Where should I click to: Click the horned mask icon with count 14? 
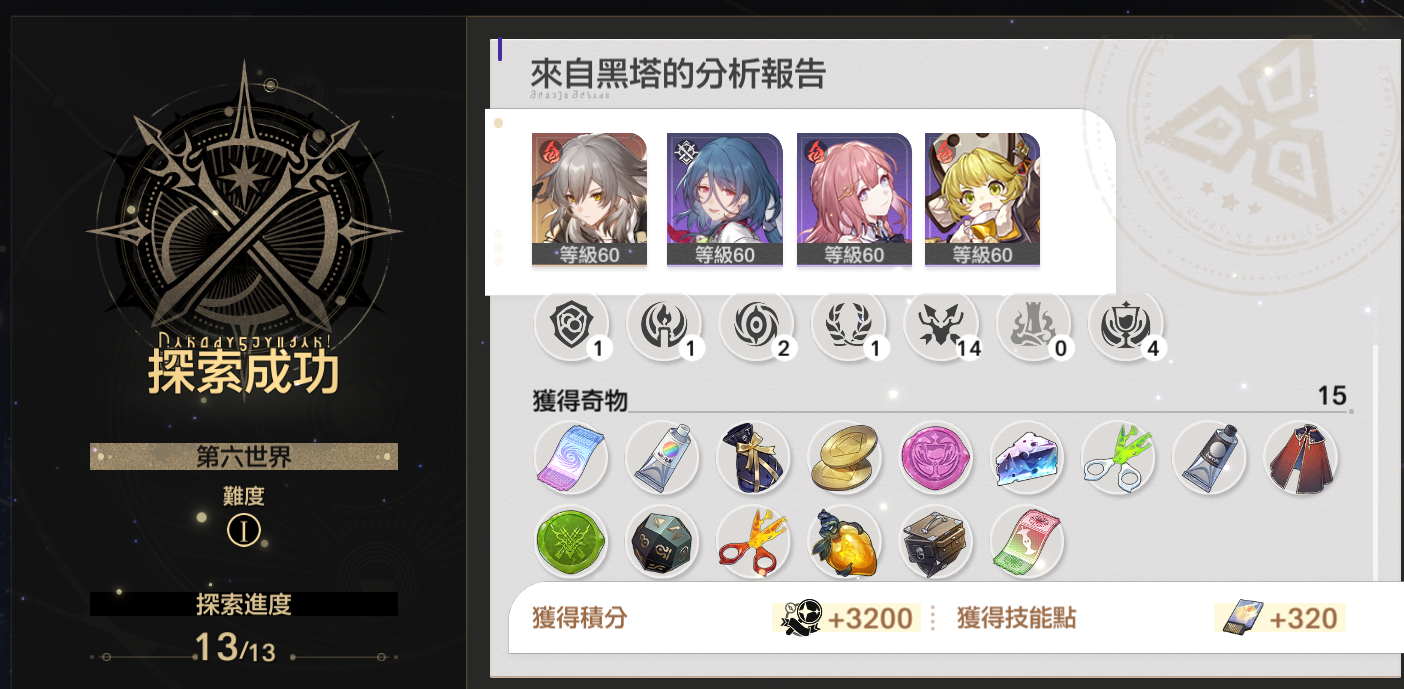tap(942, 324)
